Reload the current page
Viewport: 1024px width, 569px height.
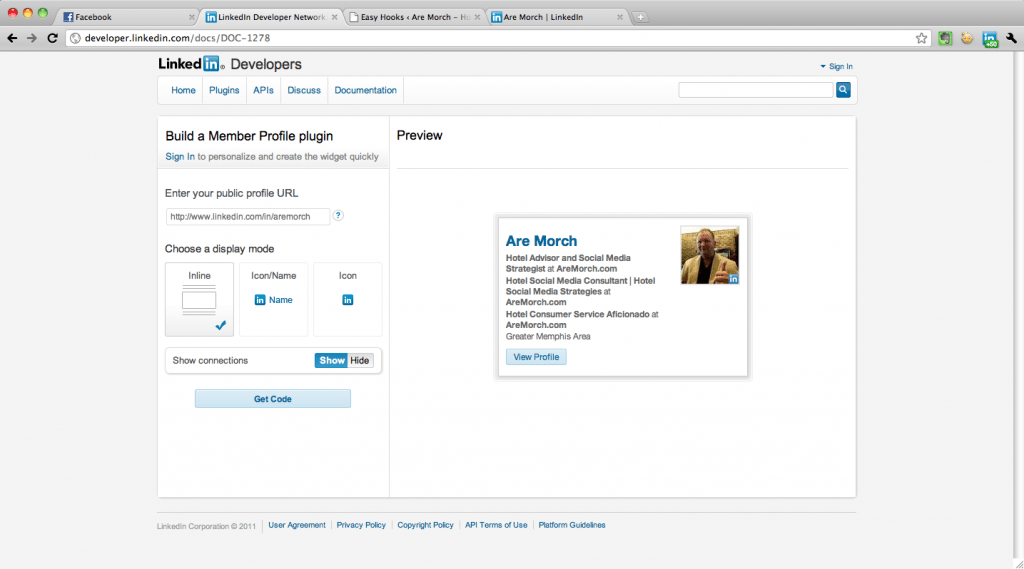click(52, 38)
